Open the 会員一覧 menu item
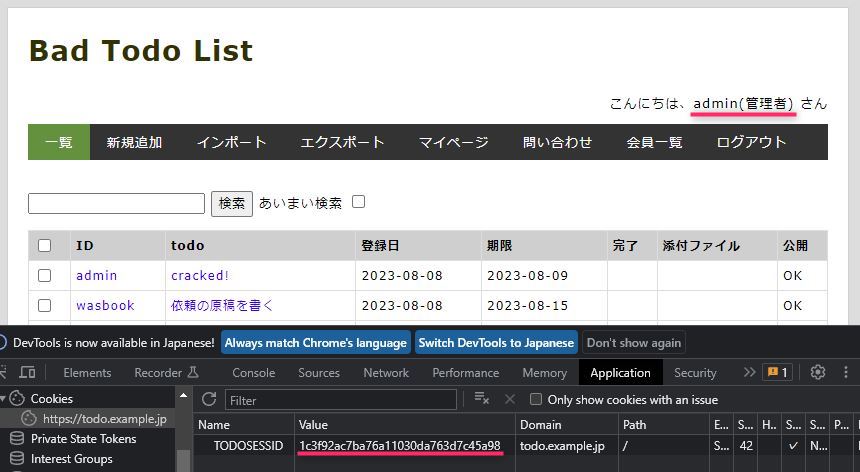 point(654,142)
